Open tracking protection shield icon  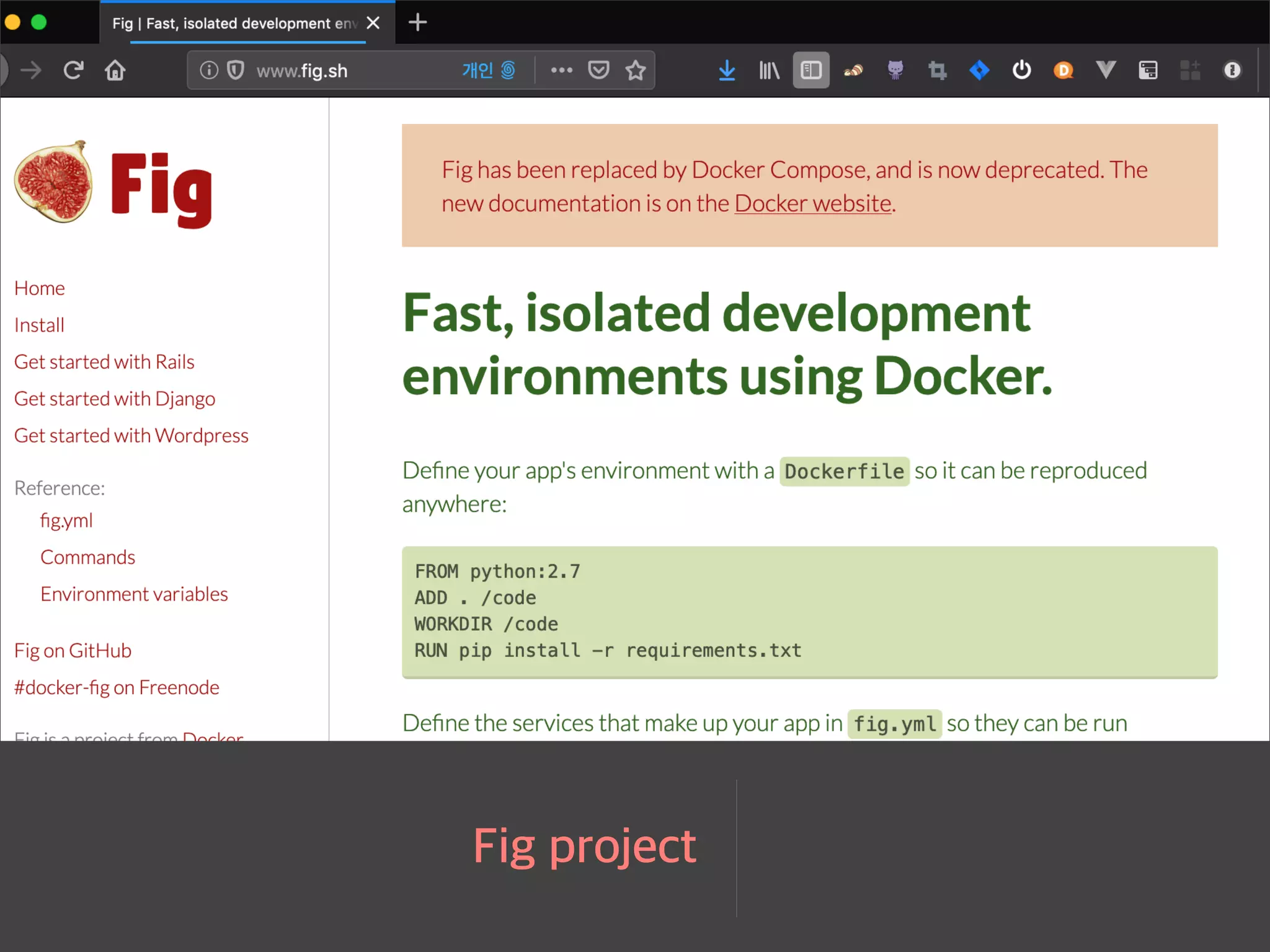[236, 71]
